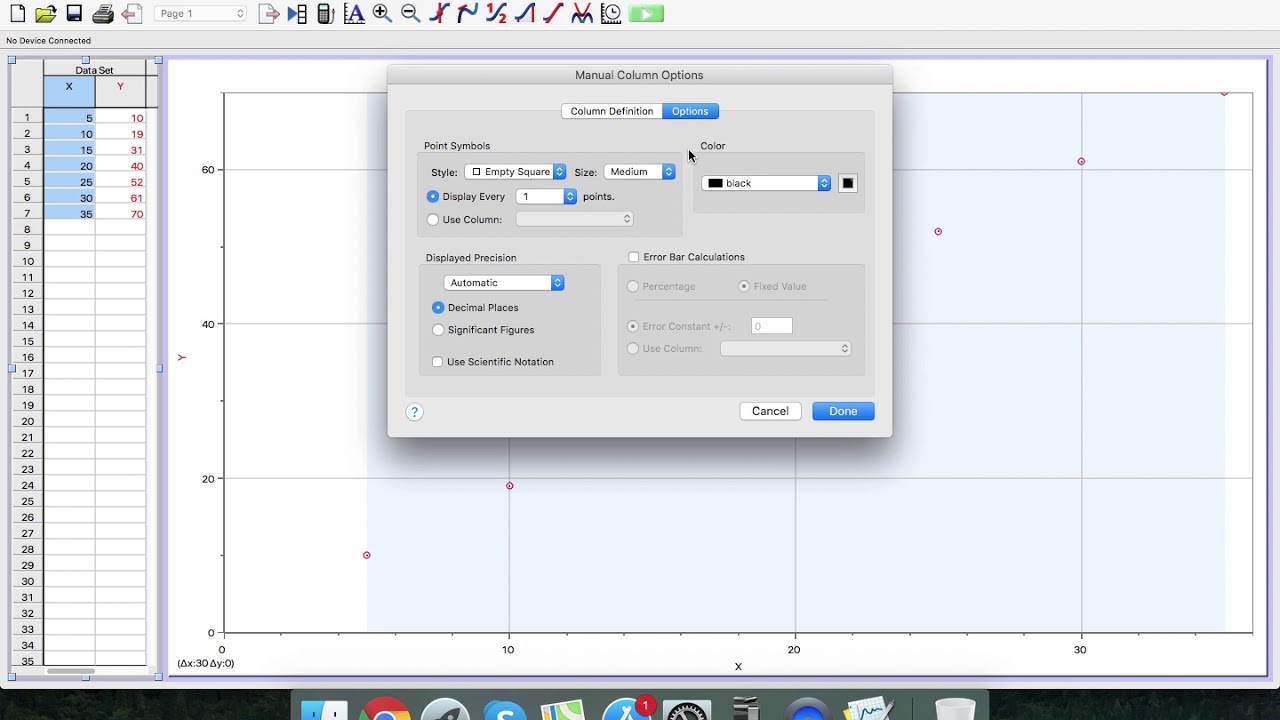Open Point Symbols Use Column dropdown
Screen dimensions: 1280x720
pos(574,219)
